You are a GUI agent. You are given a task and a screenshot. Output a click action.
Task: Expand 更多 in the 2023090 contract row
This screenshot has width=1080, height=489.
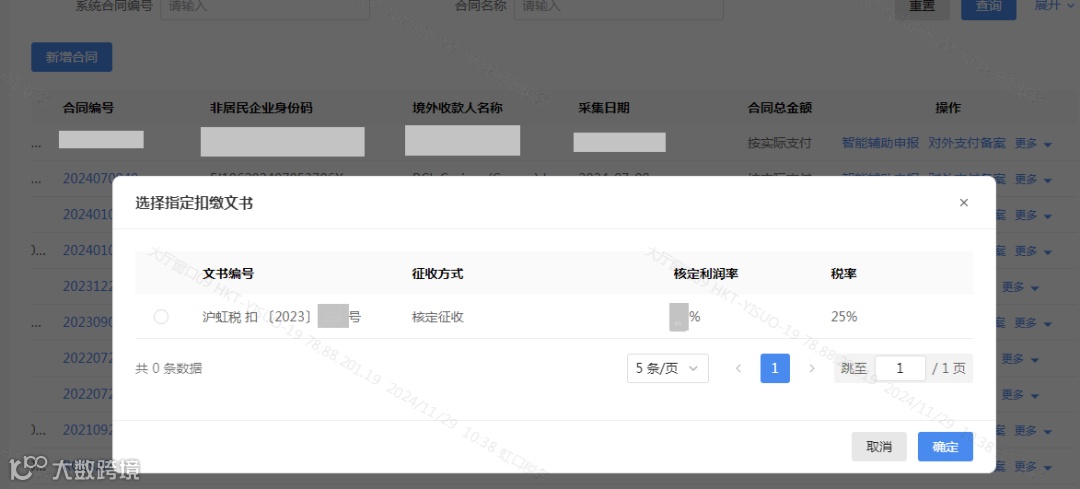point(1033,322)
